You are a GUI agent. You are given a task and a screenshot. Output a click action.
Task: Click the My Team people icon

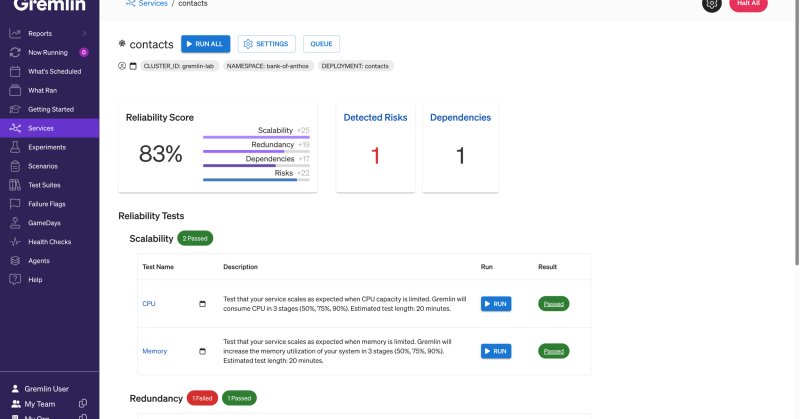15,404
